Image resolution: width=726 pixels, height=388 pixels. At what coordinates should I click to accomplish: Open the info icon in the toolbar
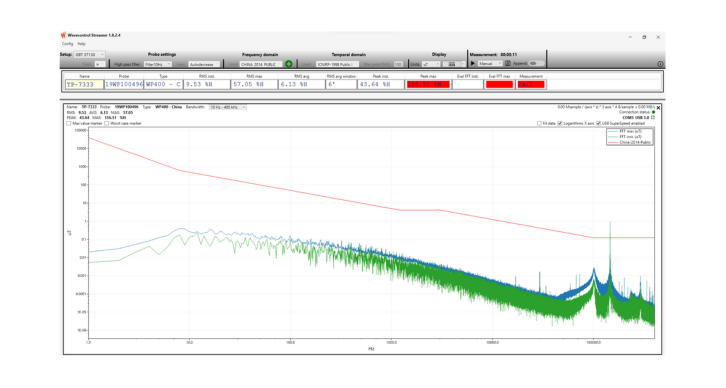(660, 64)
